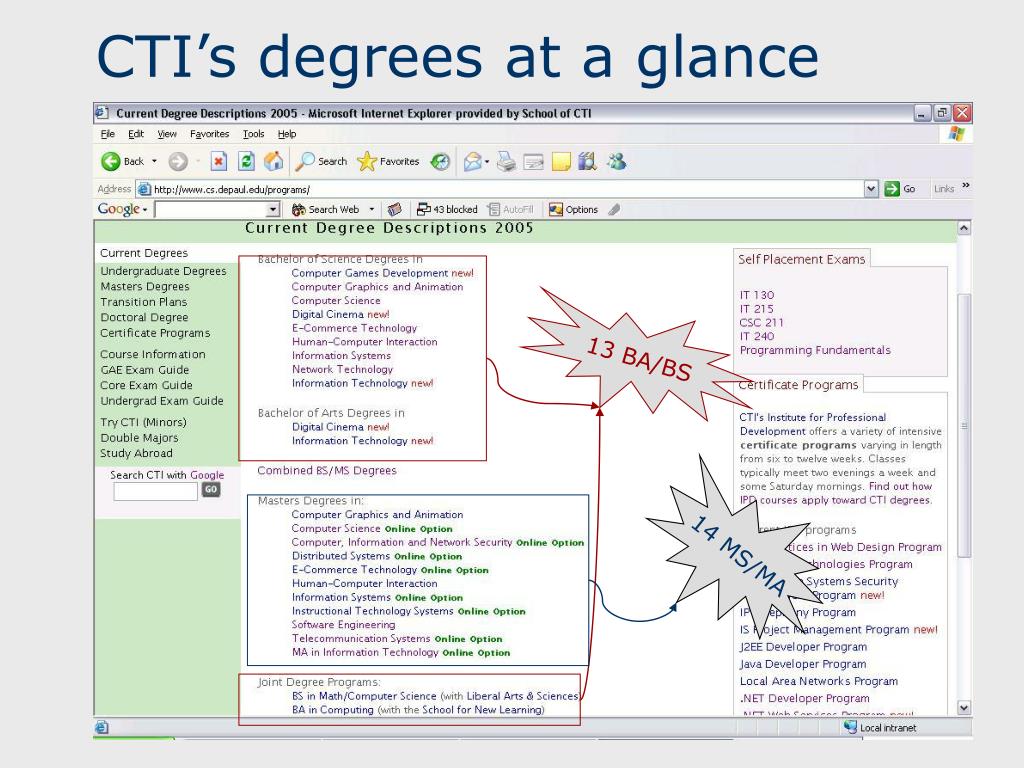Open the Tools menu
Image resolution: width=1024 pixels, height=768 pixels.
coord(253,134)
